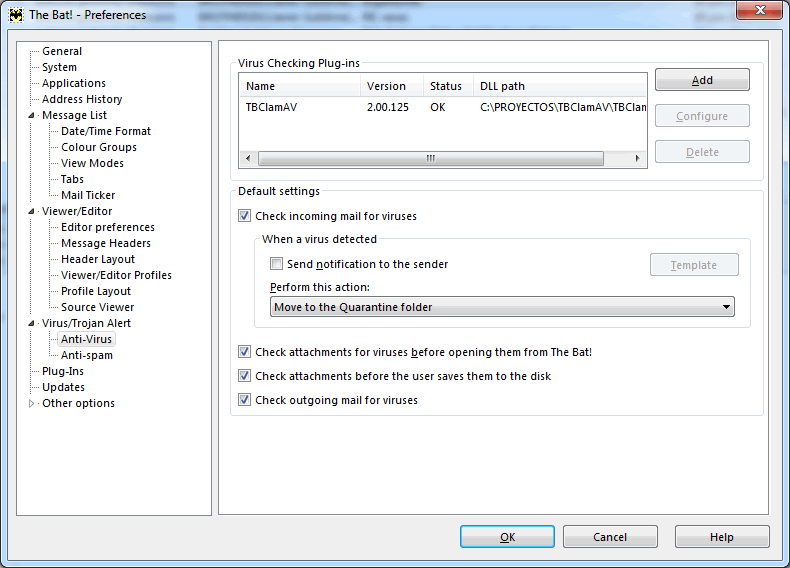Click the Delete plug-in button
The width and height of the screenshot is (790, 568).
[x=702, y=152]
